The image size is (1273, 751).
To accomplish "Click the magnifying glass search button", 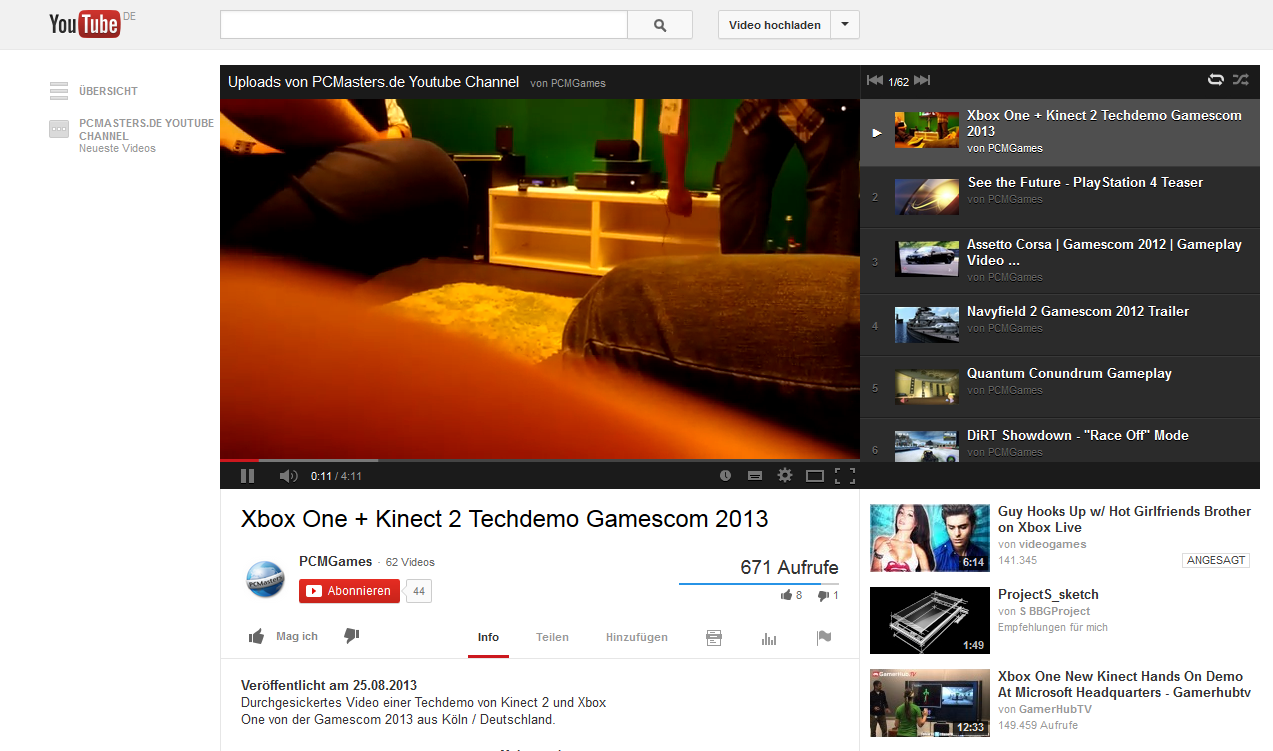I will pos(660,25).
